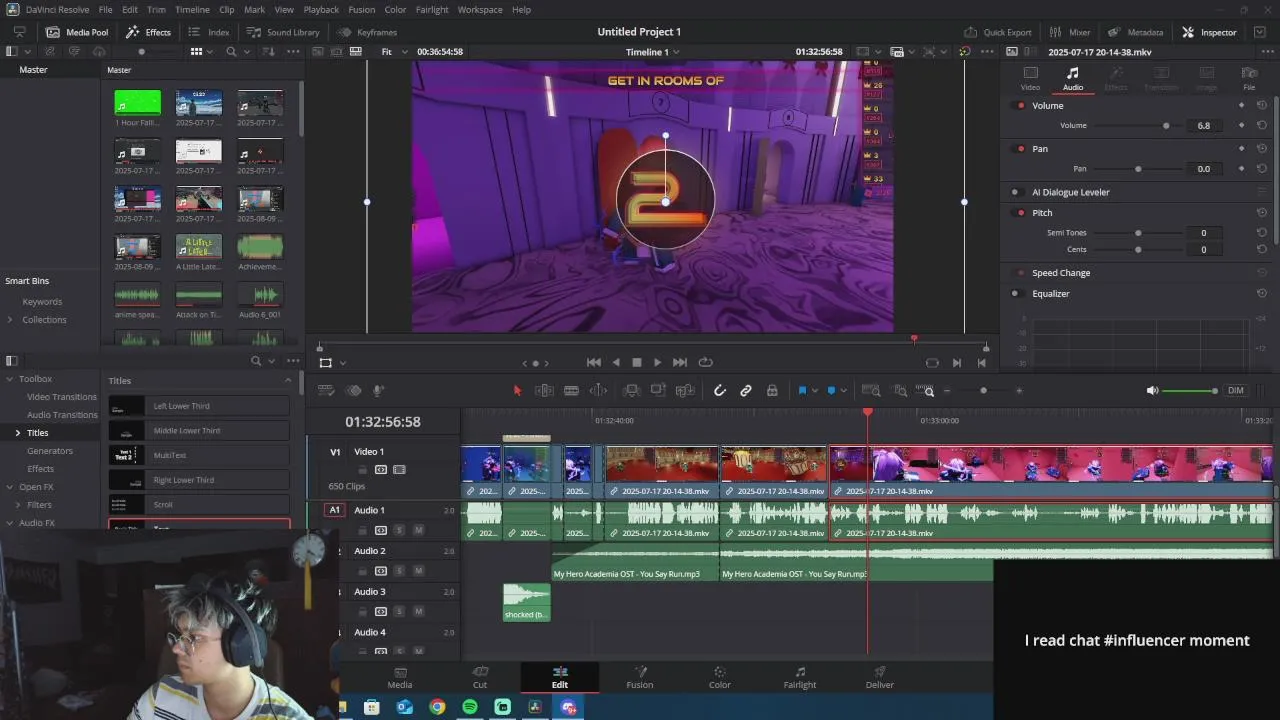Image resolution: width=1280 pixels, height=720 pixels.
Task: Expand the Collections smart bin
Action: (10, 320)
